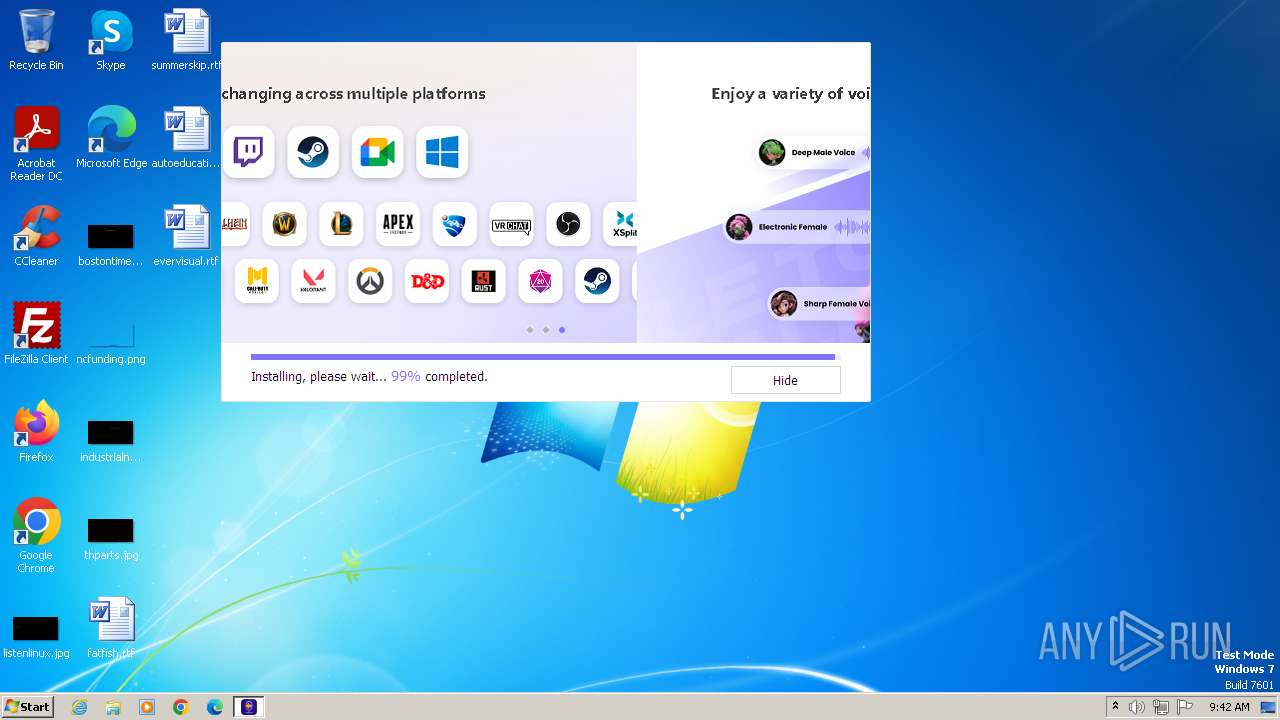Click the D&D icon
Screen dimensions: 1280x720
(427, 281)
